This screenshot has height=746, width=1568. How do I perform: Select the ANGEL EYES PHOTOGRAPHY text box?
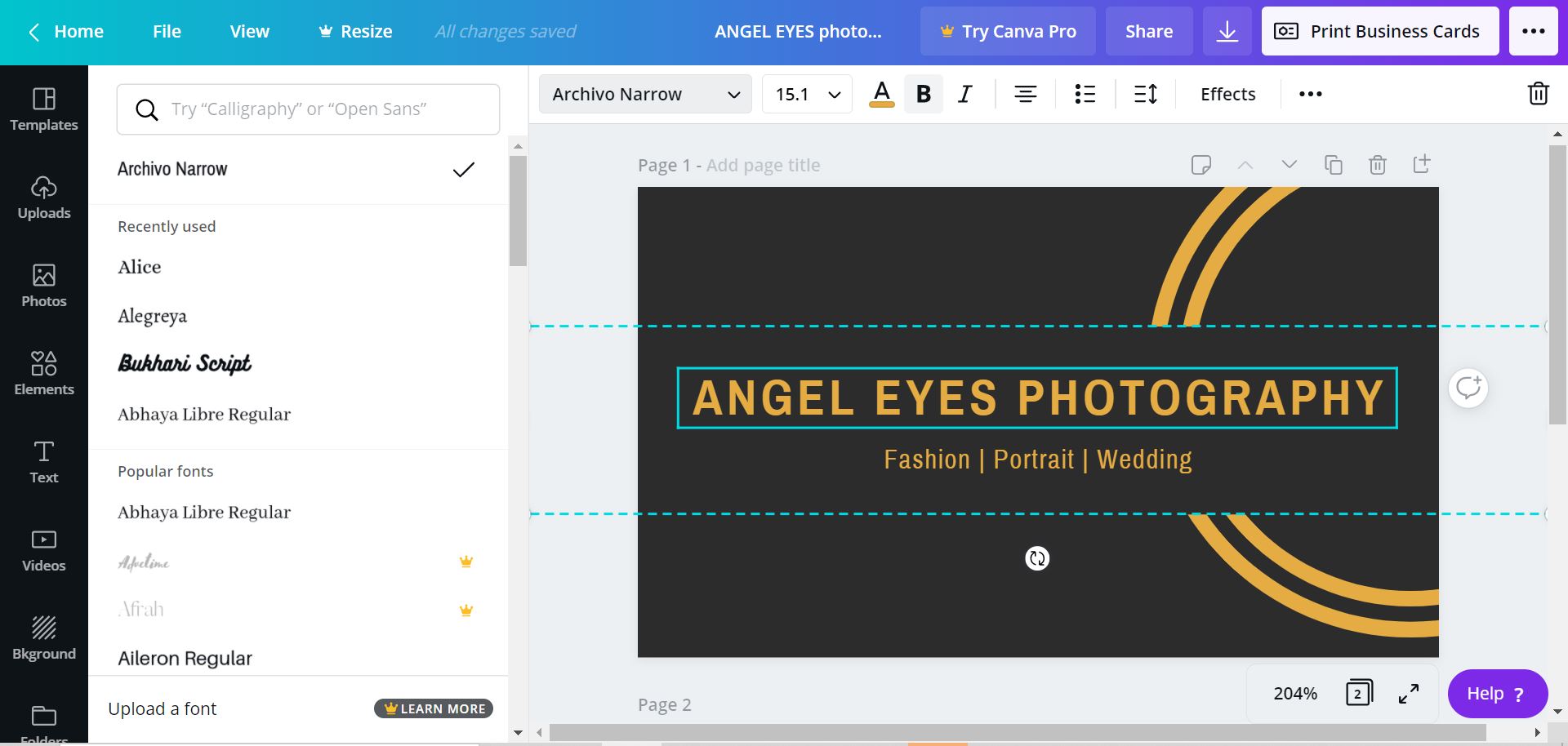[1037, 398]
